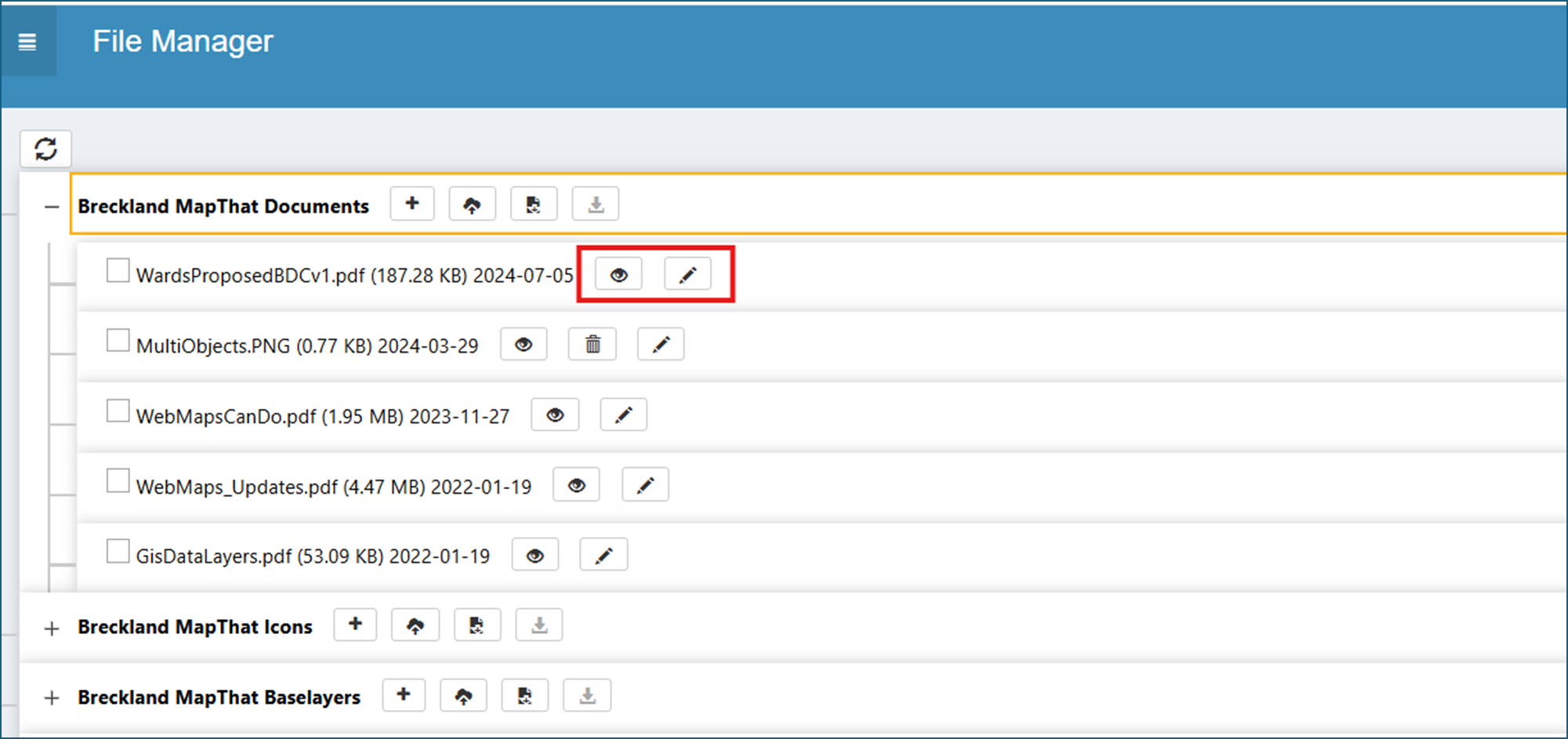Click the pencil icon for MultiObjects.PNG

coord(661,345)
